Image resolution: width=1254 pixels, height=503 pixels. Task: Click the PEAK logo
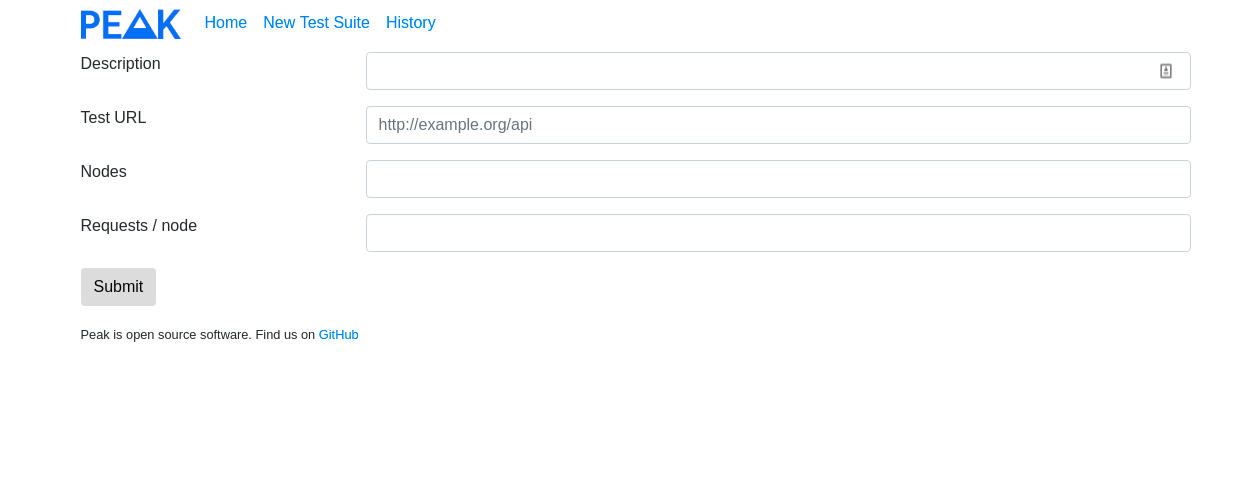(131, 24)
